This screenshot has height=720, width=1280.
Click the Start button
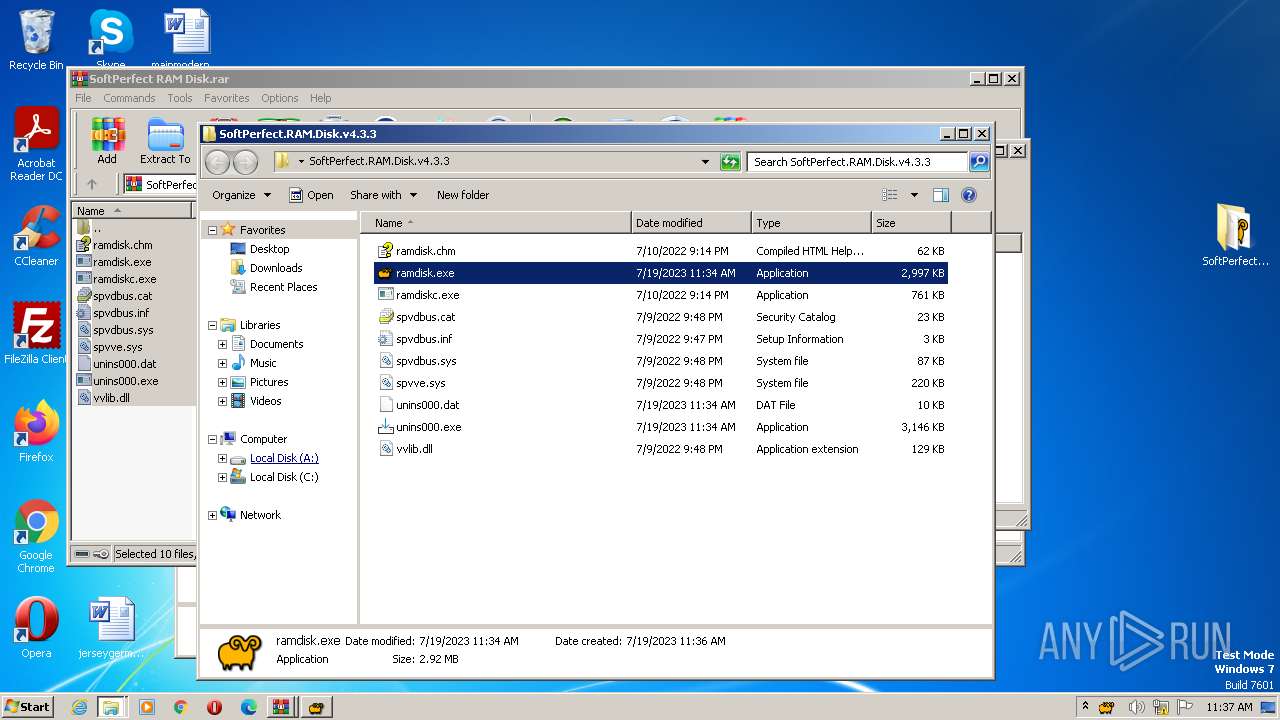(x=27, y=706)
